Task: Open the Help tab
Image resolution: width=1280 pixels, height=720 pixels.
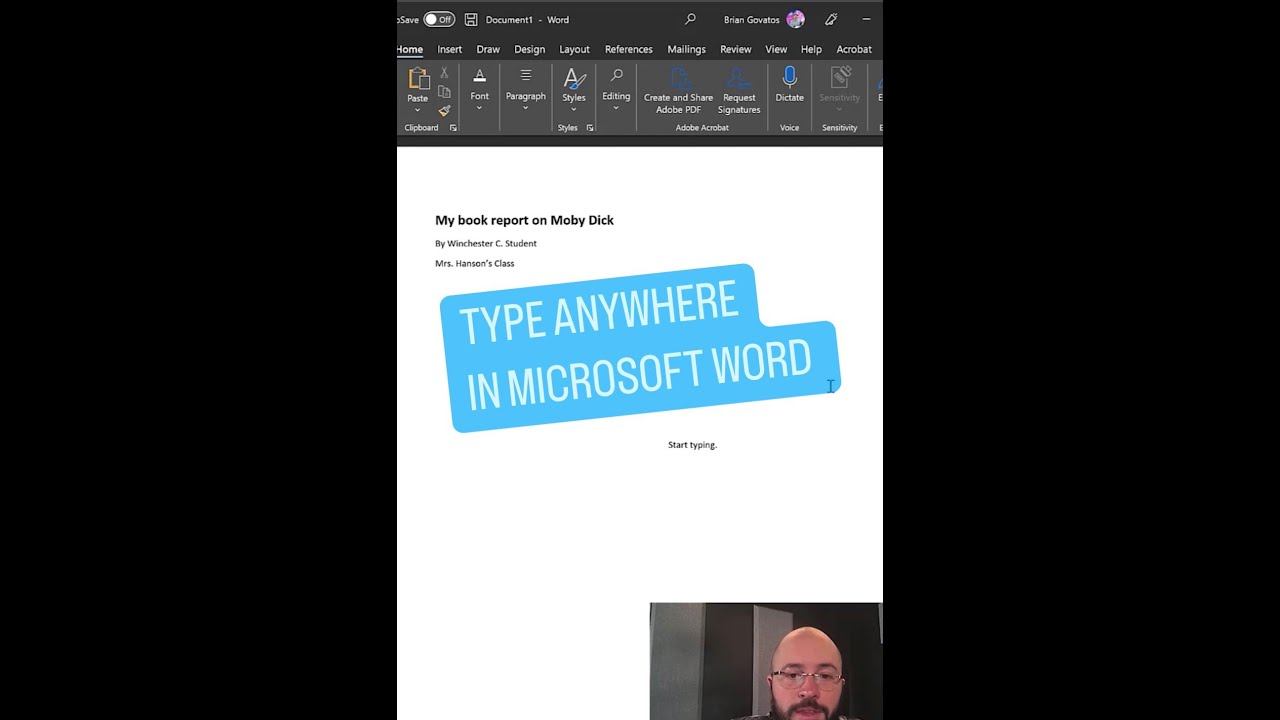Action: 811,49
